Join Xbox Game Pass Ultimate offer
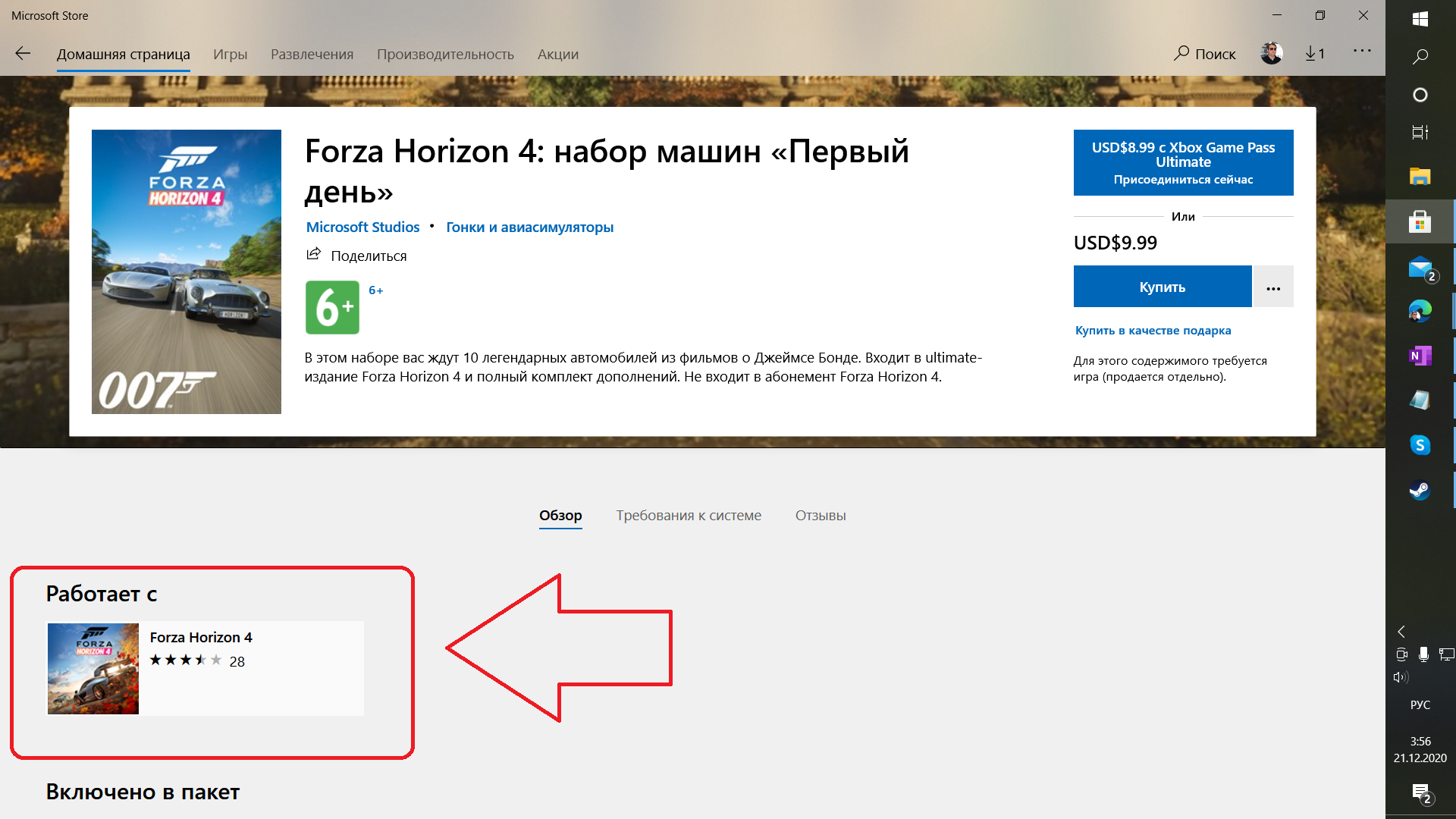This screenshot has height=819, width=1456. [x=1183, y=162]
